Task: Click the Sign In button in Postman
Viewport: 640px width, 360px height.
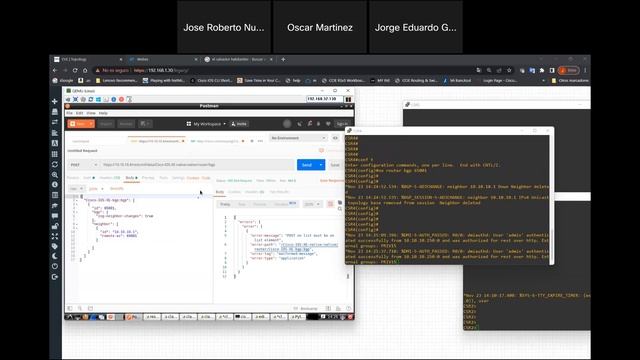Action: point(342,124)
